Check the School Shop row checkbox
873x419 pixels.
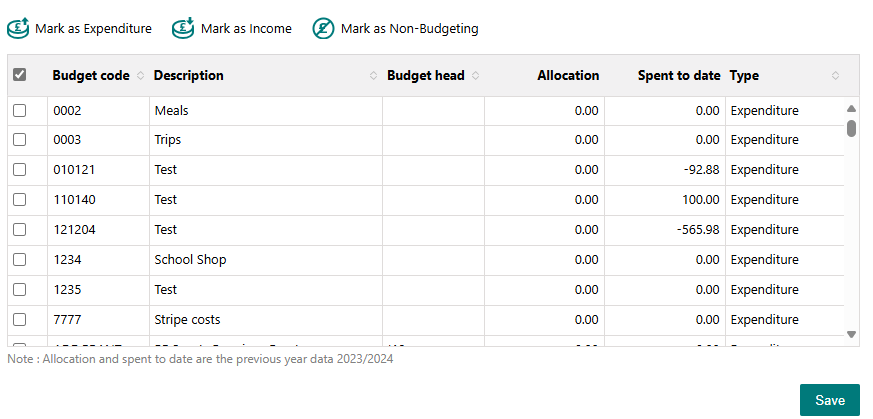pyautogui.click(x=19, y=260)
